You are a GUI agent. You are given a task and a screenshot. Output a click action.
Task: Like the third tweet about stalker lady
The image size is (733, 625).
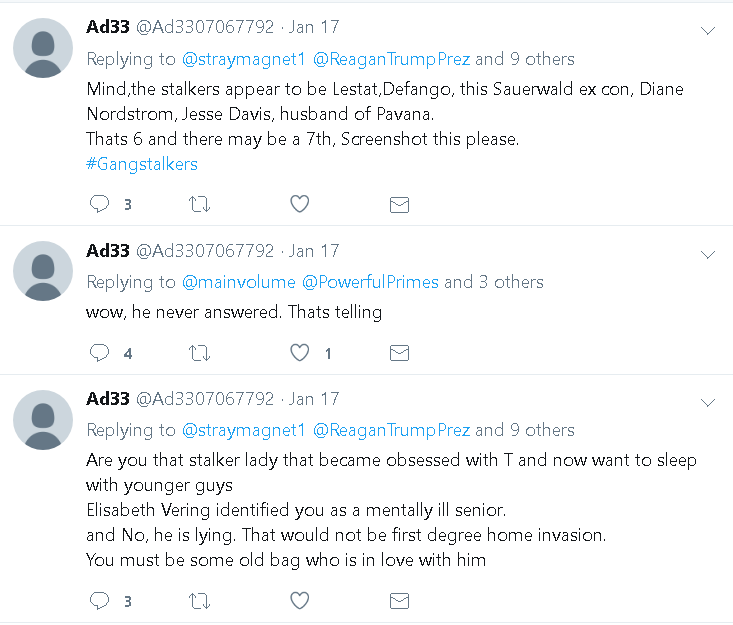[x=299, y=601]
